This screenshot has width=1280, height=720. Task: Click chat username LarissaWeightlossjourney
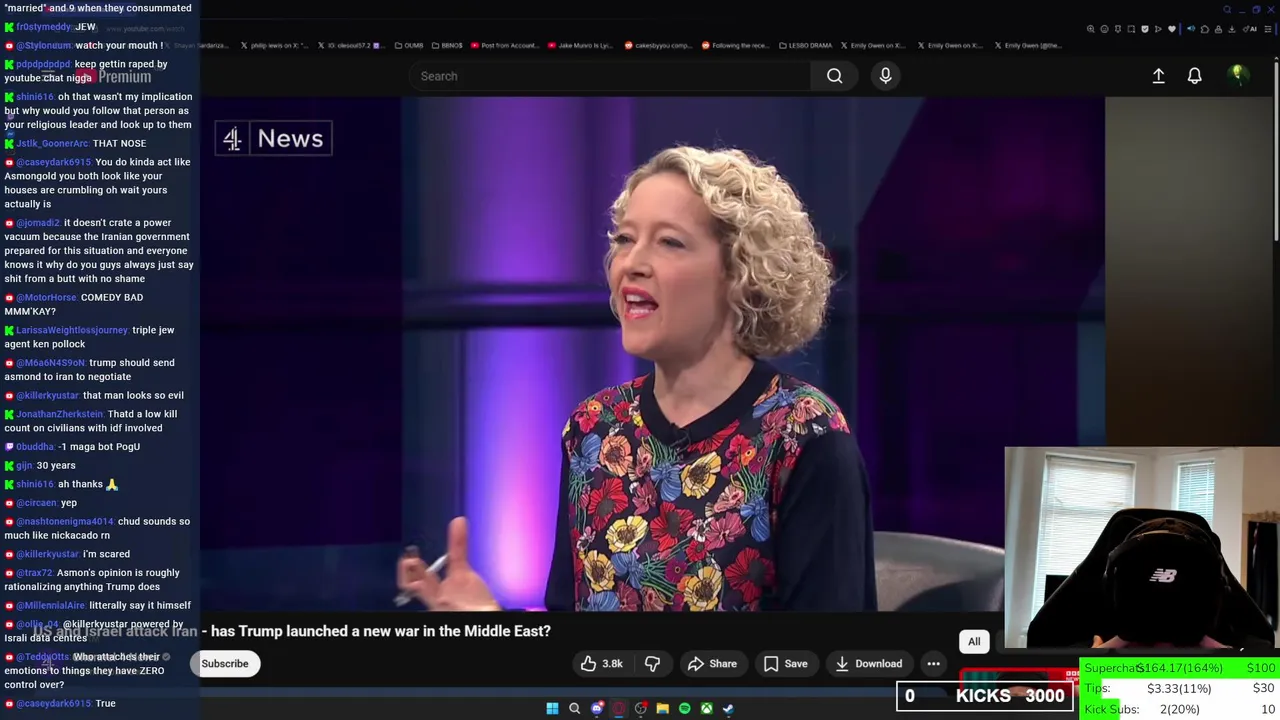pyautogui.click(x=72, y=330)
